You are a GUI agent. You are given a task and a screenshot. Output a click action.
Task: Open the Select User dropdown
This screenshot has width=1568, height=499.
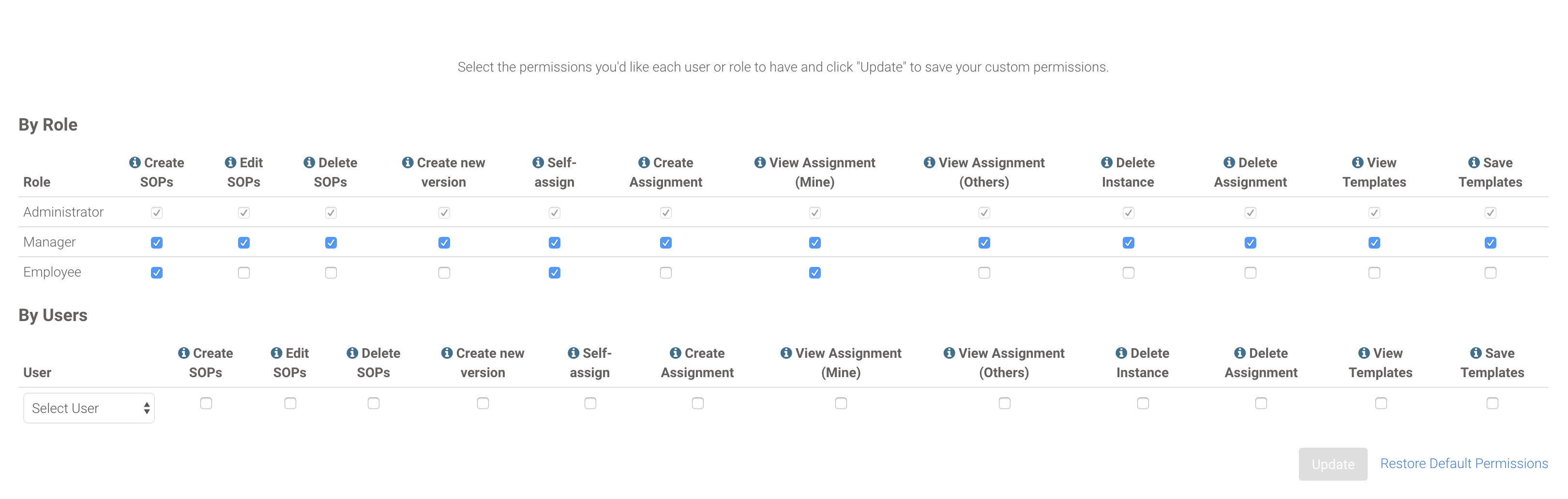(x=89, y=408)
